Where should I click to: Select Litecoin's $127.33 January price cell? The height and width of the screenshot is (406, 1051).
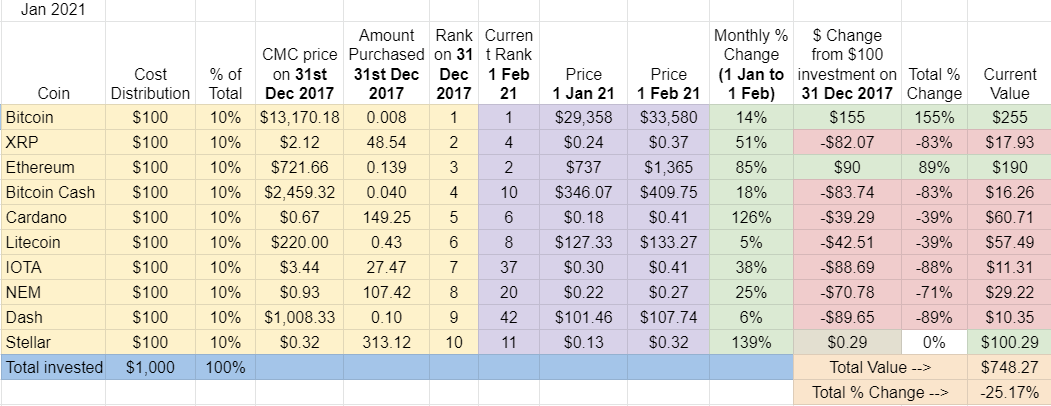coord(584,242)
